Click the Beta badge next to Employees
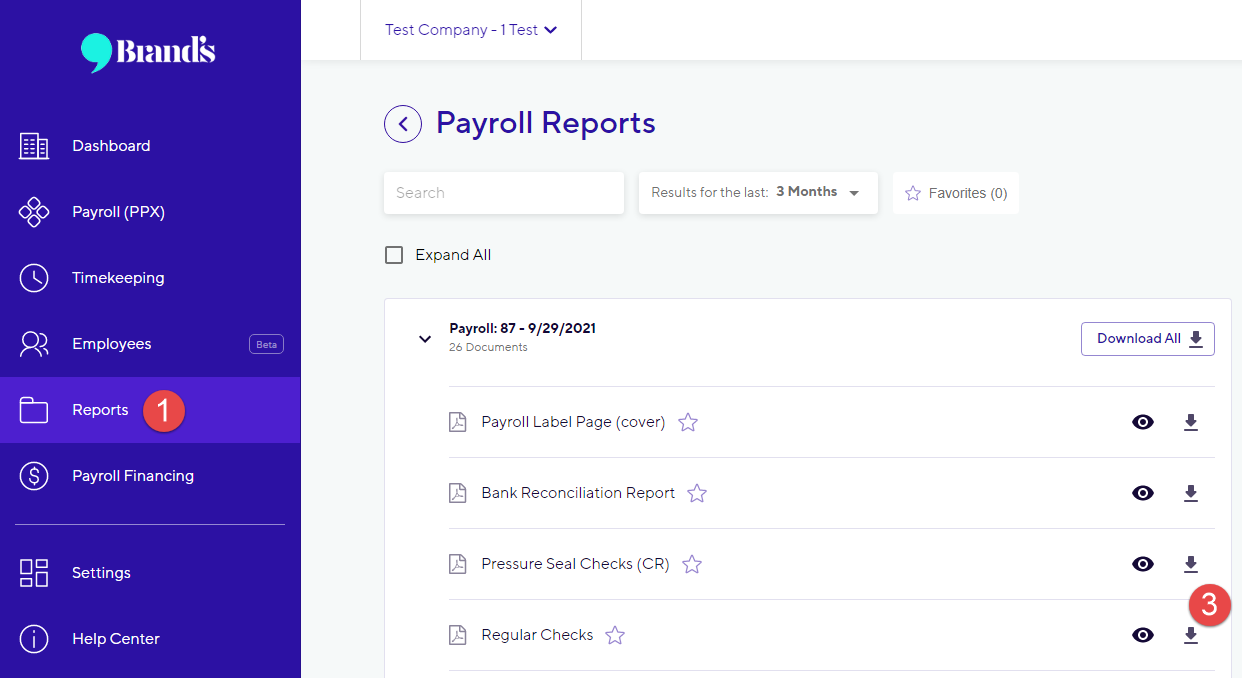This screenshot has width=1242, height=678. 266,344
